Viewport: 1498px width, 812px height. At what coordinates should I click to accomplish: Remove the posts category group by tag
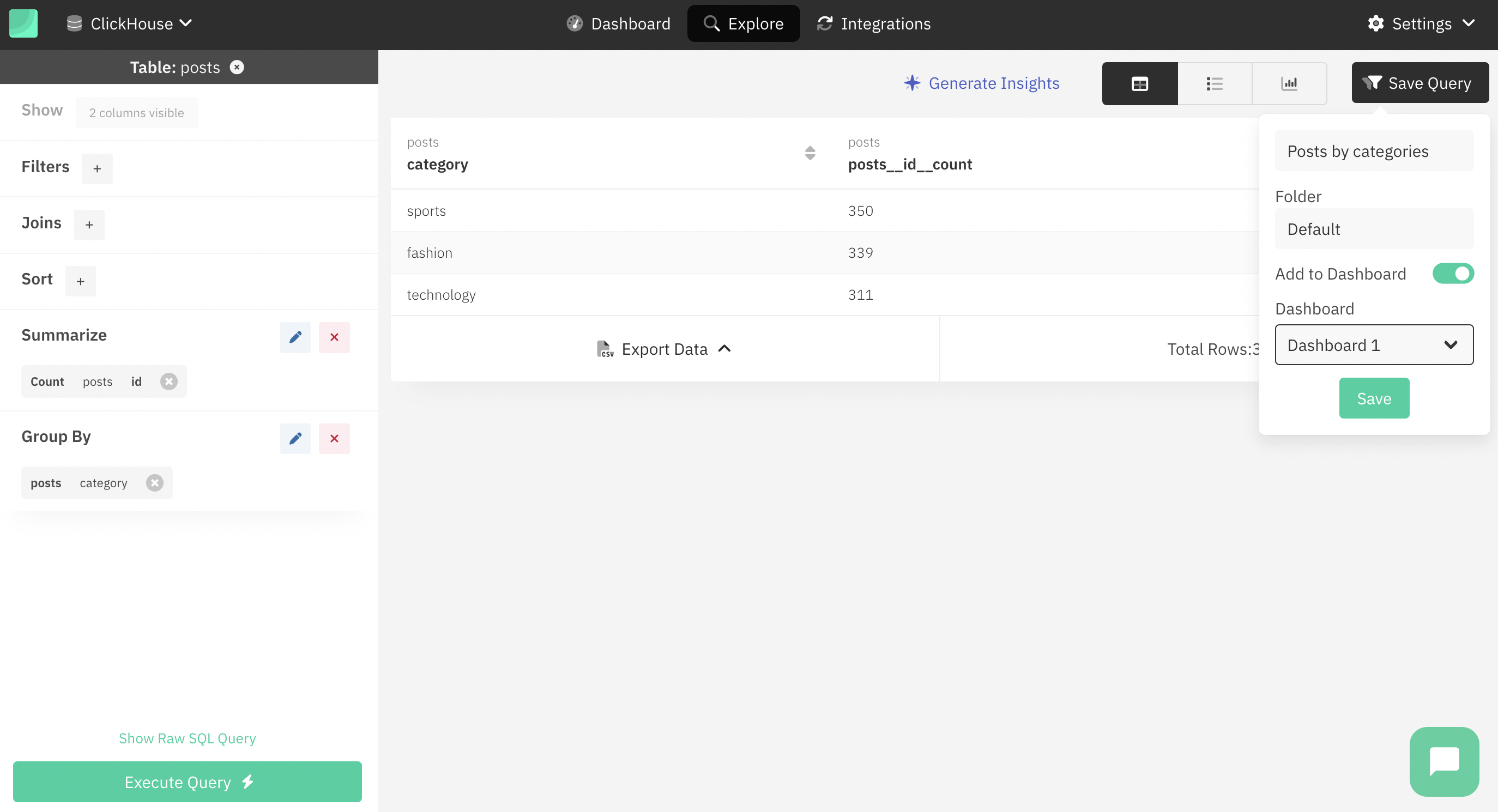click(x=154, y=482)
